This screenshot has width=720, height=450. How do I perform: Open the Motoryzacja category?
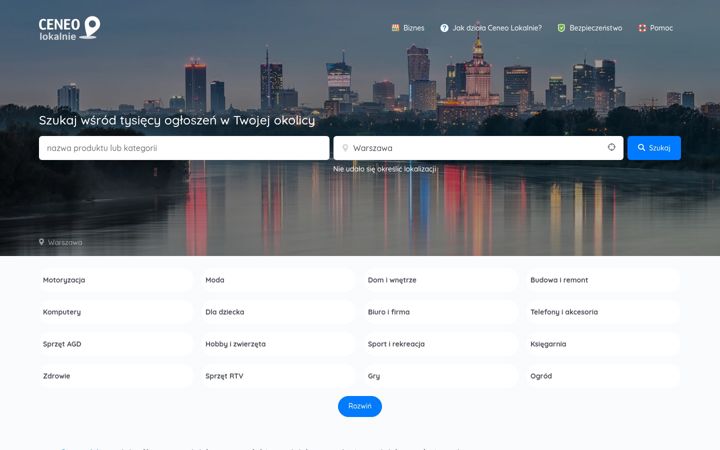click(116, 280)
